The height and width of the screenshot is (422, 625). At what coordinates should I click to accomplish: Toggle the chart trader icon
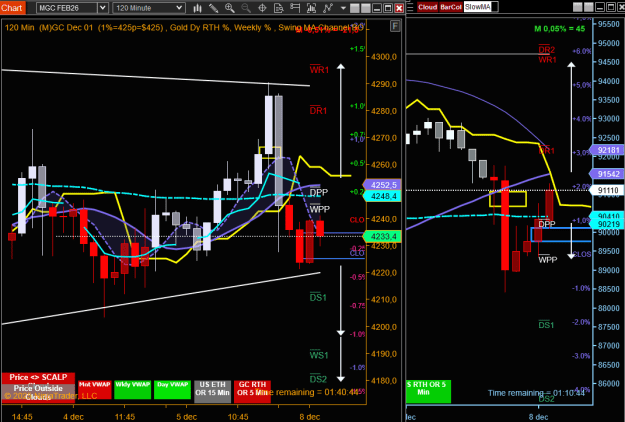(x=295, y=8)
